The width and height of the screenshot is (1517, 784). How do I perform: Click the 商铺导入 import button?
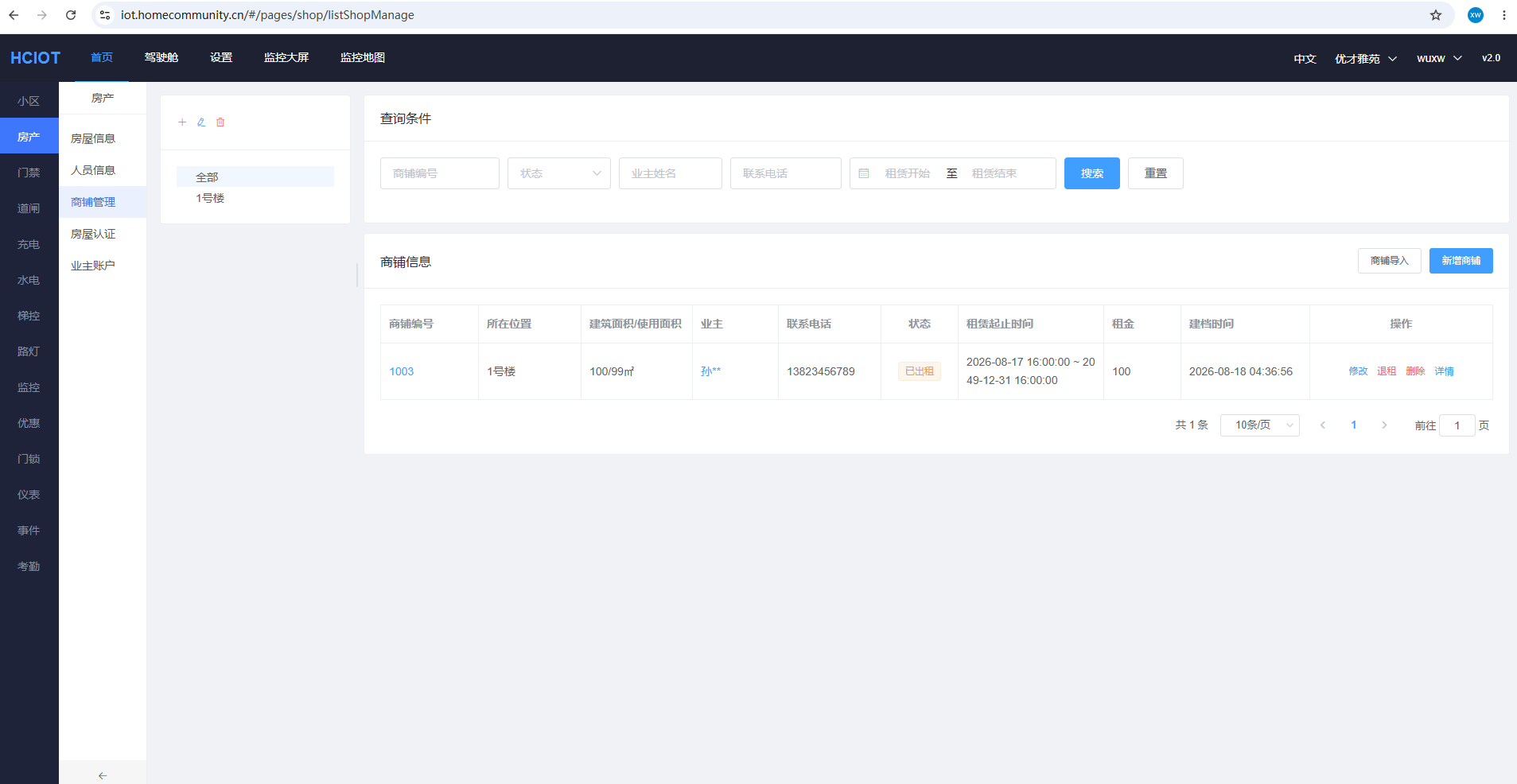tap(1390, 261)
